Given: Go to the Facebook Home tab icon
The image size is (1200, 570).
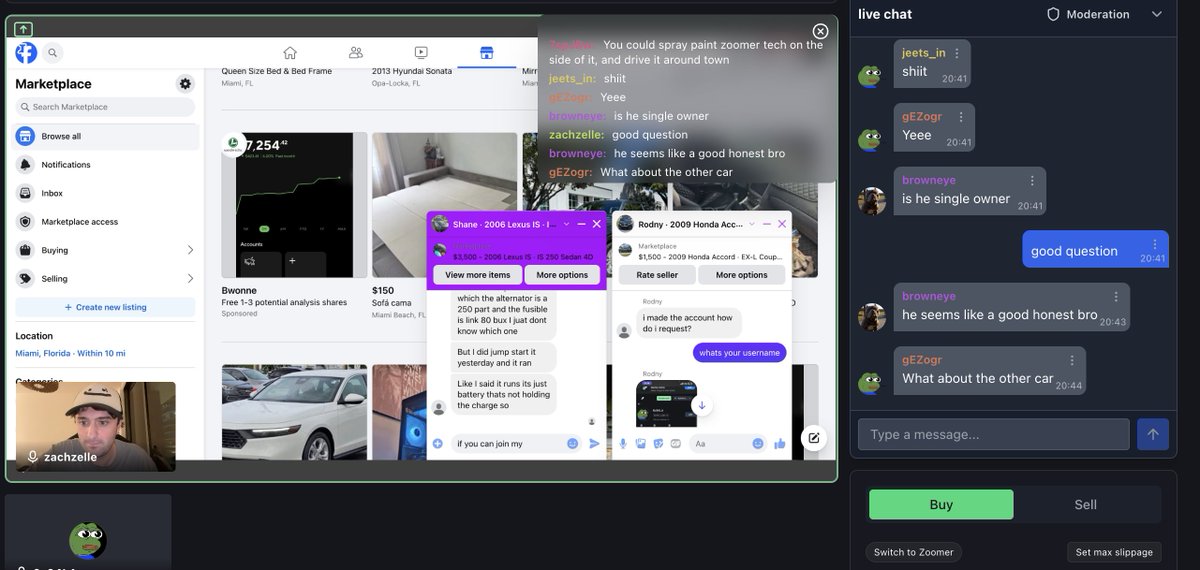Looking at the screenshot, I should click(290, 53).
